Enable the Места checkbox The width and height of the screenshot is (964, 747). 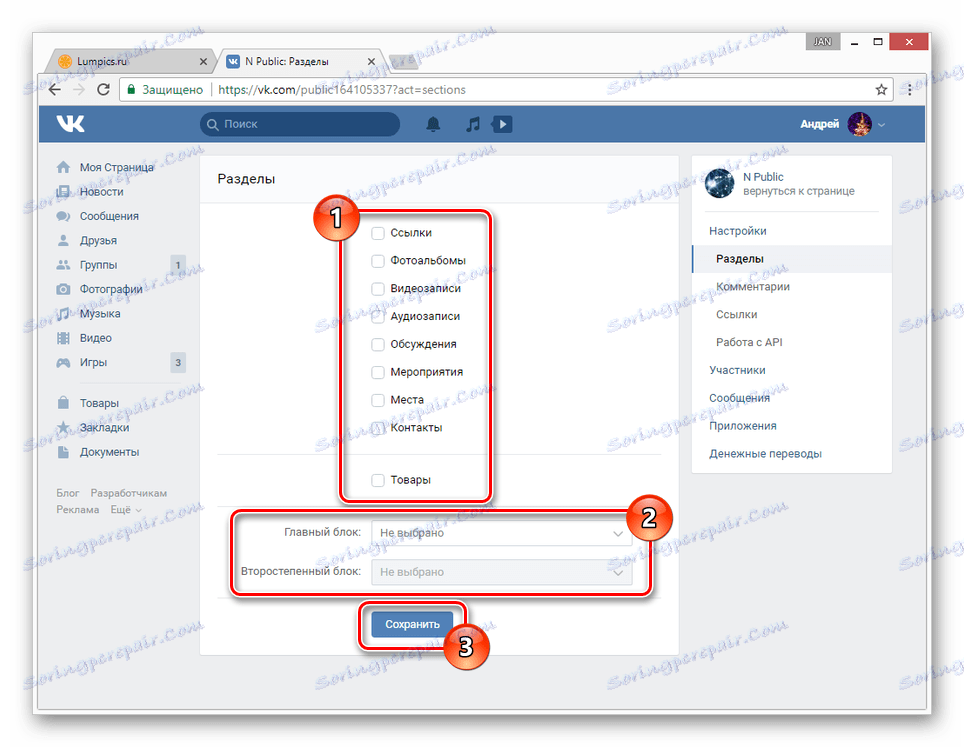378,400
